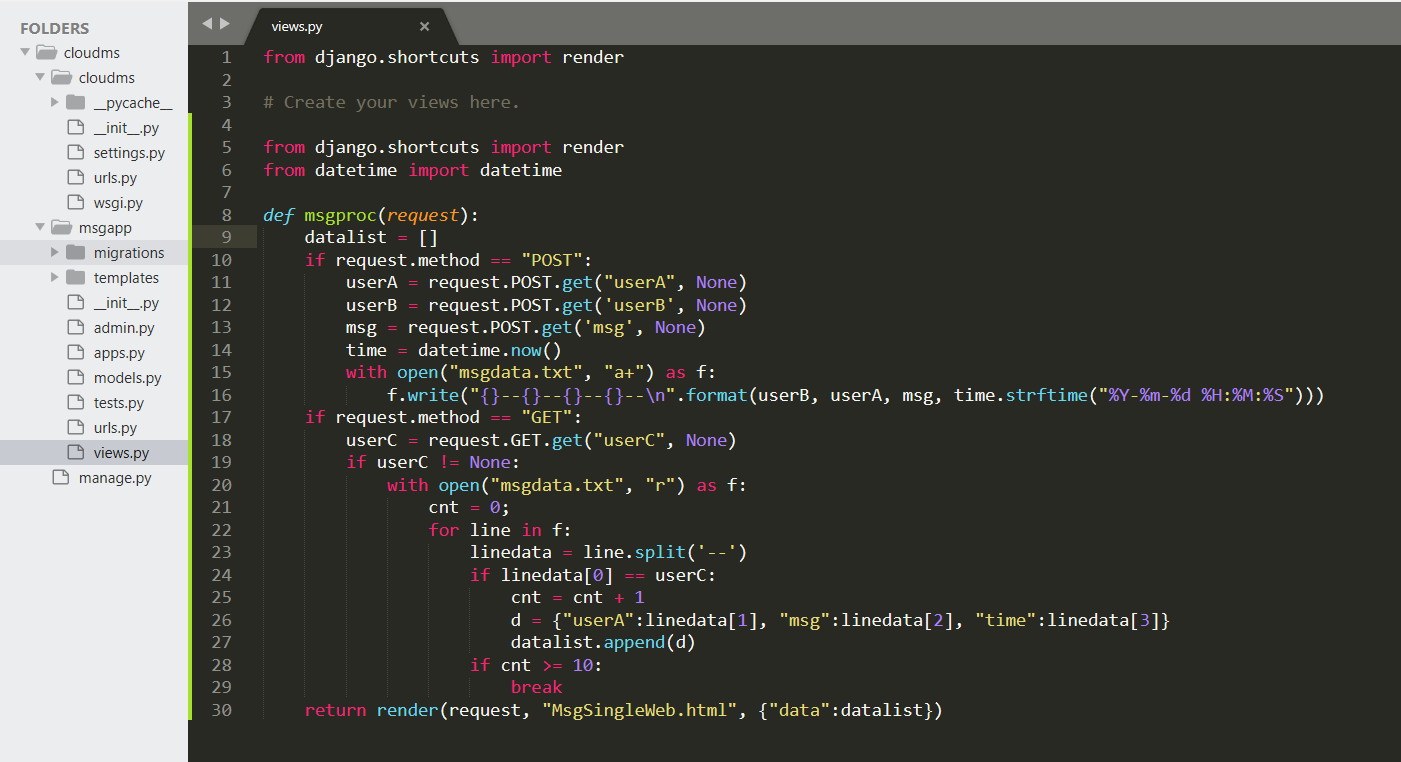The width and height of the screenshot is (1401, 762).
Task: Open settings.py in the sidebar
Action: 129,153
